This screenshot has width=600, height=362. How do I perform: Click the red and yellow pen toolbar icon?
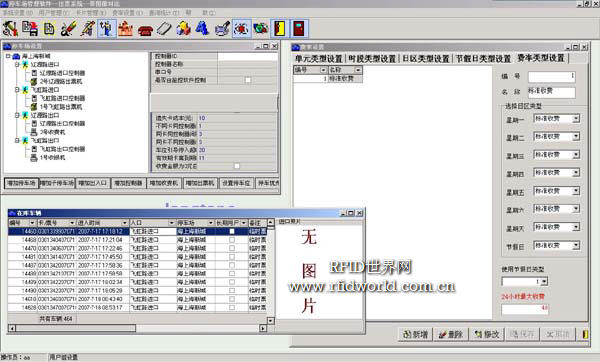click(x=68, y=29)
